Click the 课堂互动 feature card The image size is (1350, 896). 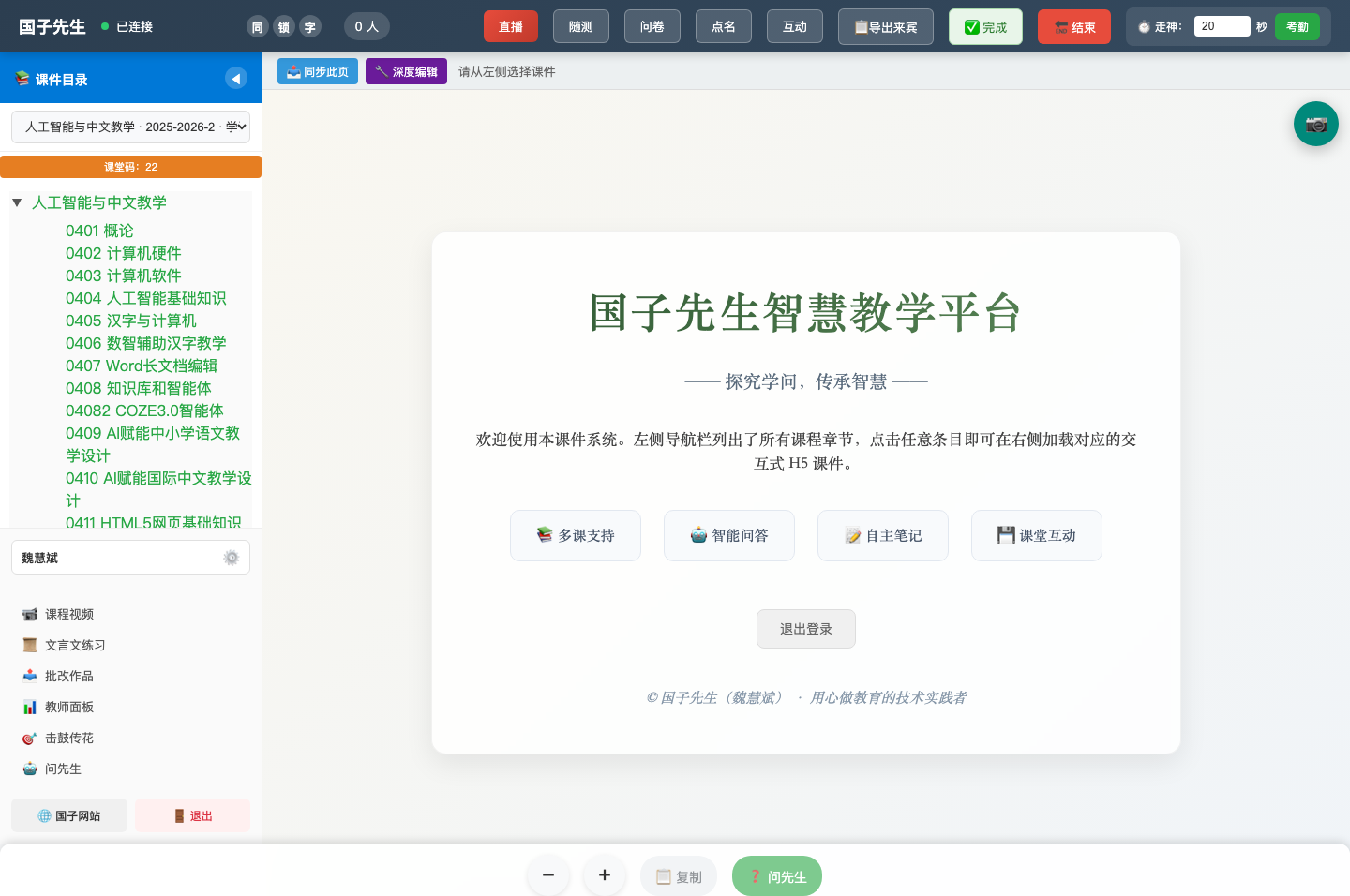[1037, 535]
